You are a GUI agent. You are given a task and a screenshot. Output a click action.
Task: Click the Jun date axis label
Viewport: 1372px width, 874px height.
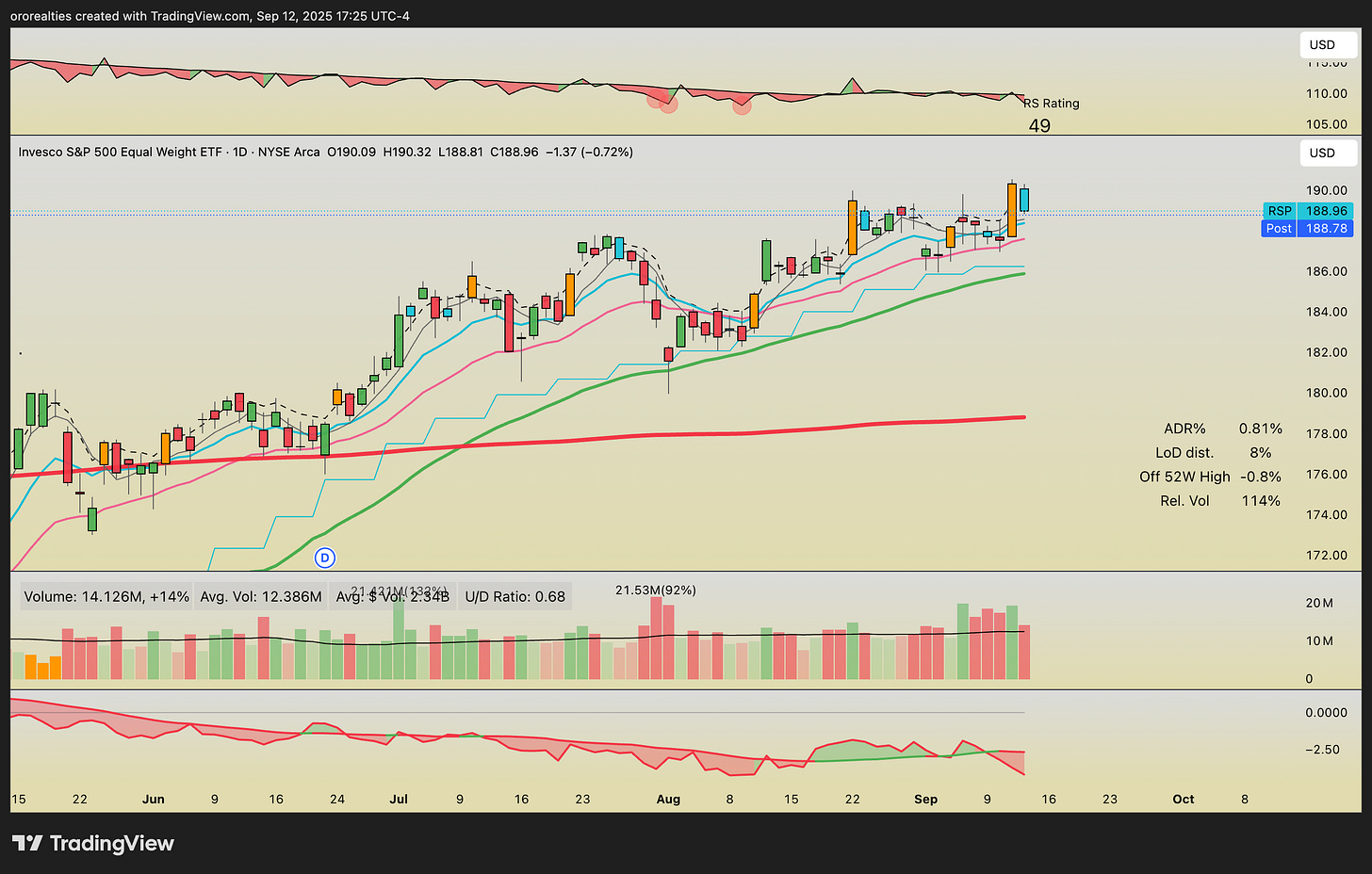tap(154, 799)
